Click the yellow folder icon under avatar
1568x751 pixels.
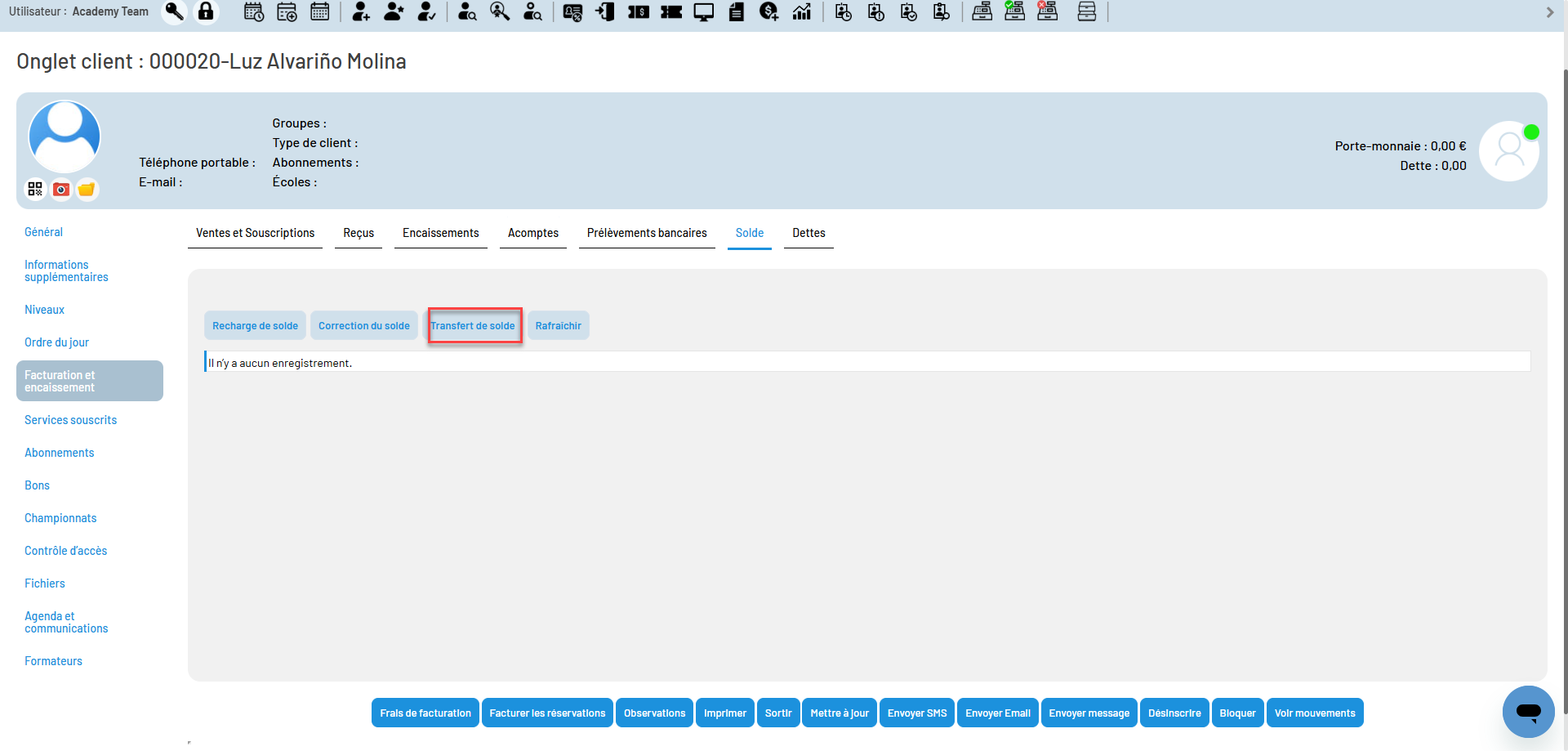pyautogui.click(x=87, y=190)
